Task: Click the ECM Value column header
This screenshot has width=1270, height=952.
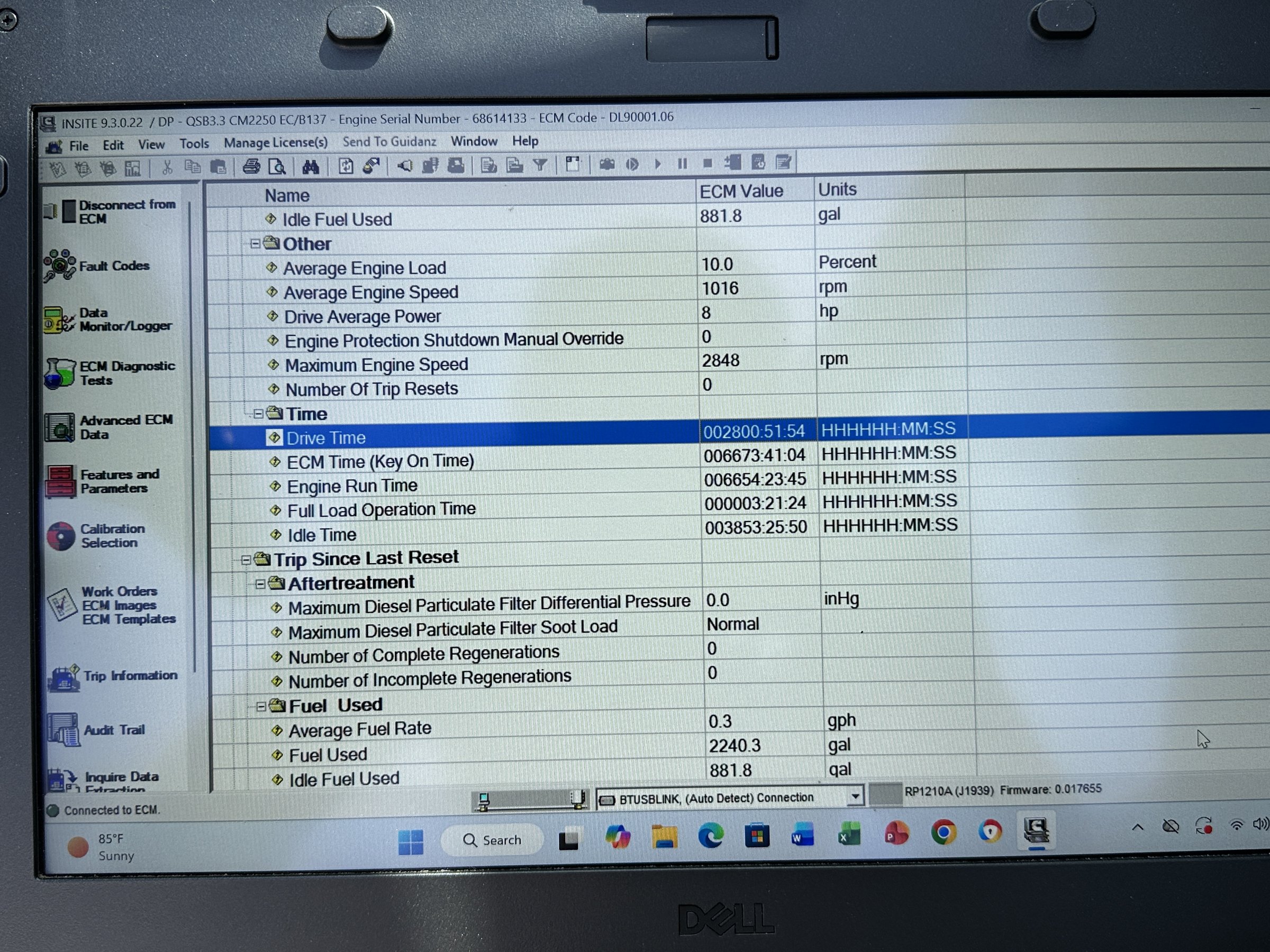Action: pos(756,191)
